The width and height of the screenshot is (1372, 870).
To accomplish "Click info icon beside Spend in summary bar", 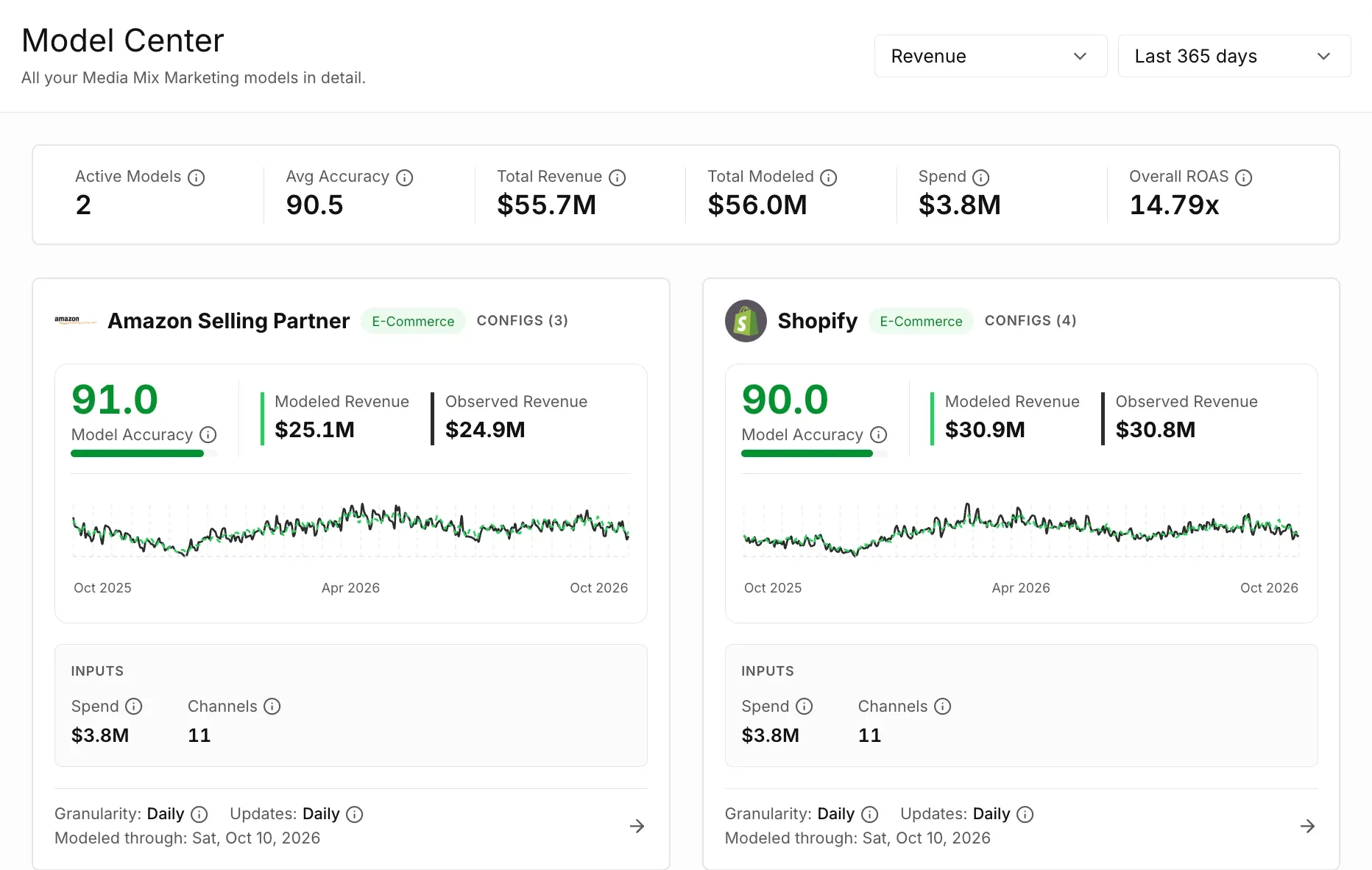I will [x=981, y=177].
